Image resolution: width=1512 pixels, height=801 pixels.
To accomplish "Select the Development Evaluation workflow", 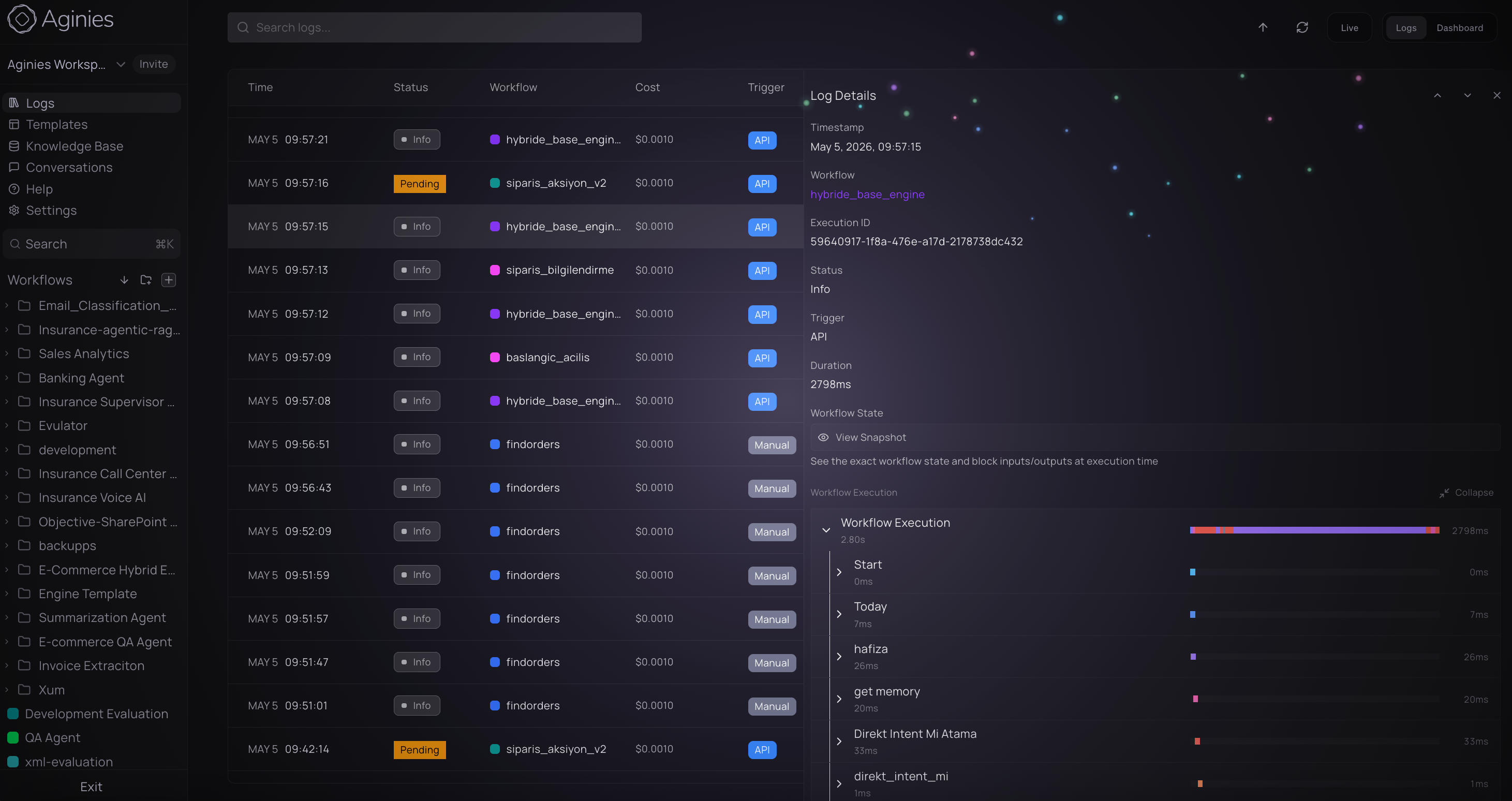I will 92,714.
